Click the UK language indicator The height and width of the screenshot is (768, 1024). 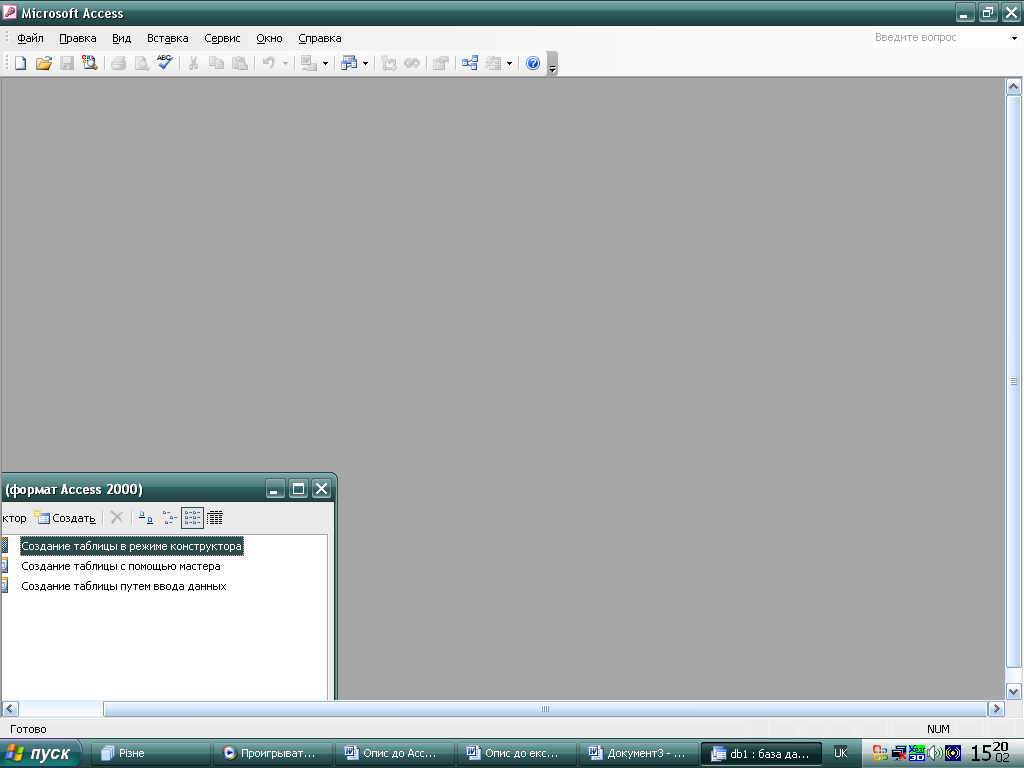click(x=840, y=753)
